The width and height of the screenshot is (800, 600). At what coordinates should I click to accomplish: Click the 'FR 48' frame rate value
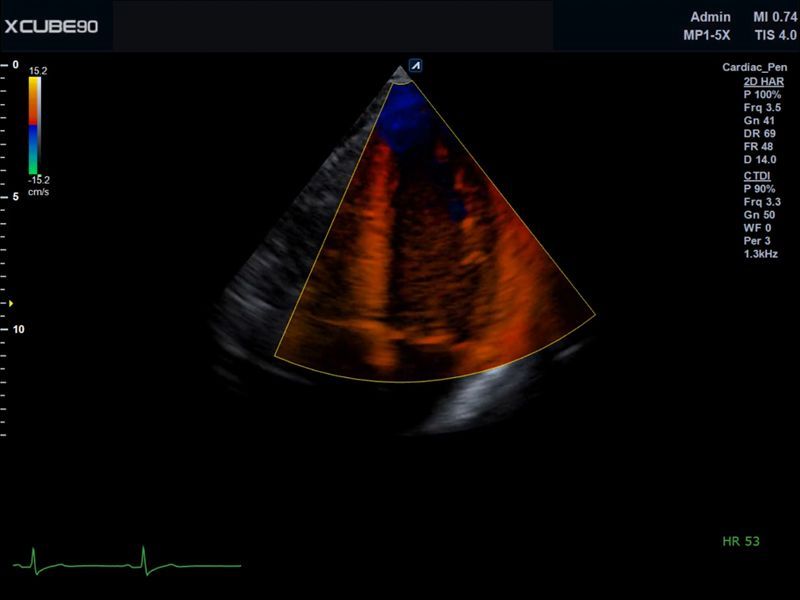759,146
